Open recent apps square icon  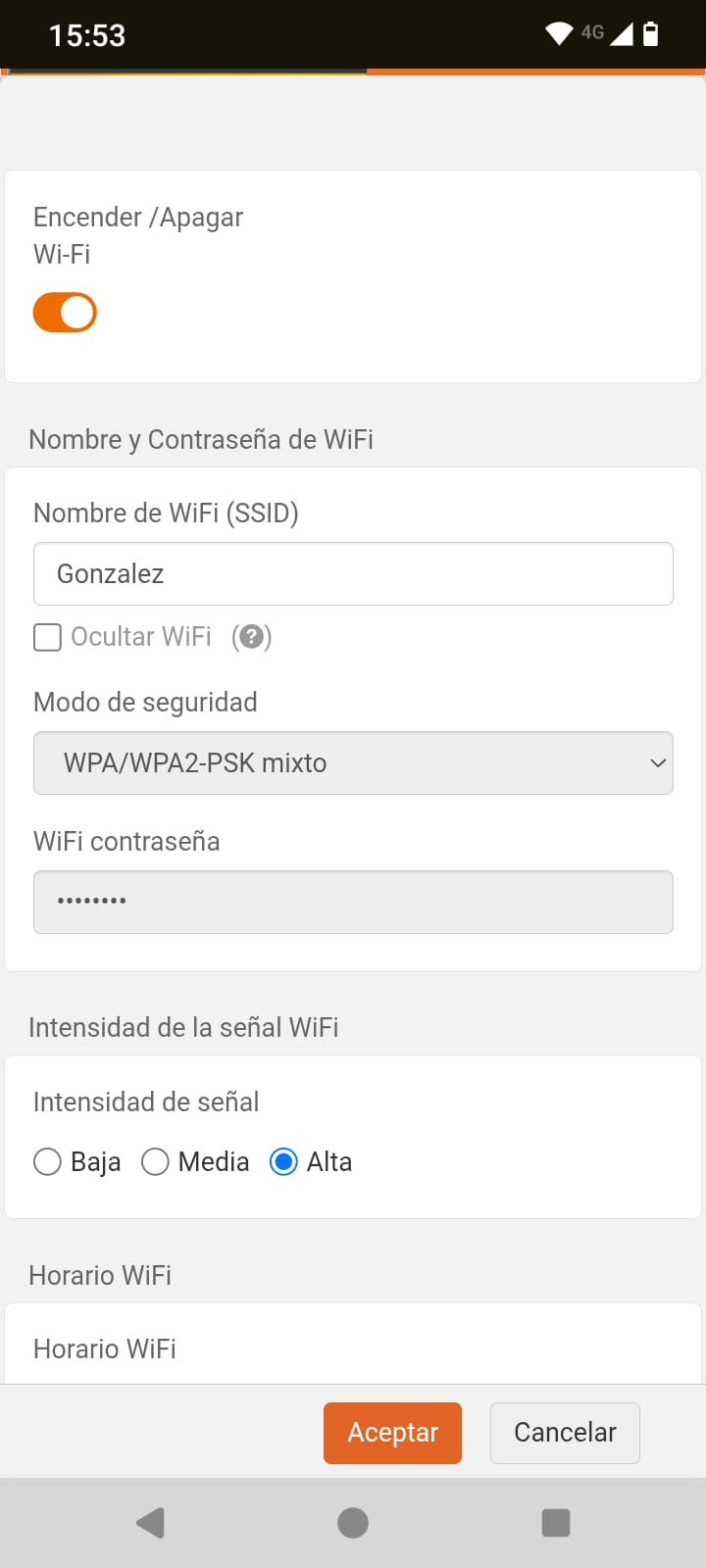click(x=556, y=1522)
